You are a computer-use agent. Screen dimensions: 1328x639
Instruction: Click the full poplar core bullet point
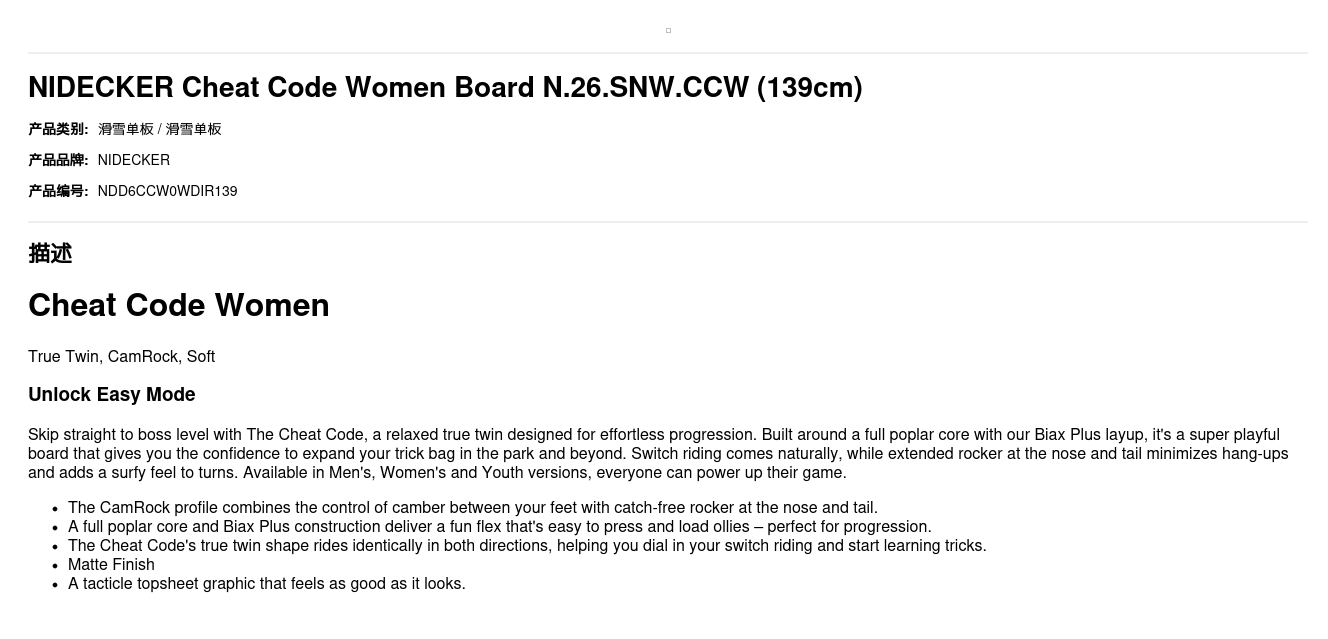499,527
